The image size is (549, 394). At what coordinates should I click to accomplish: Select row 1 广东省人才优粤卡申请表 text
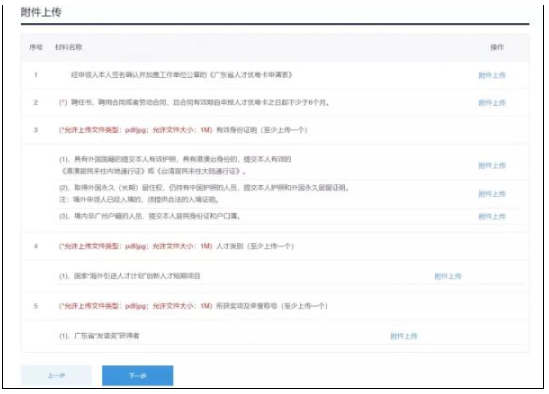181,75
